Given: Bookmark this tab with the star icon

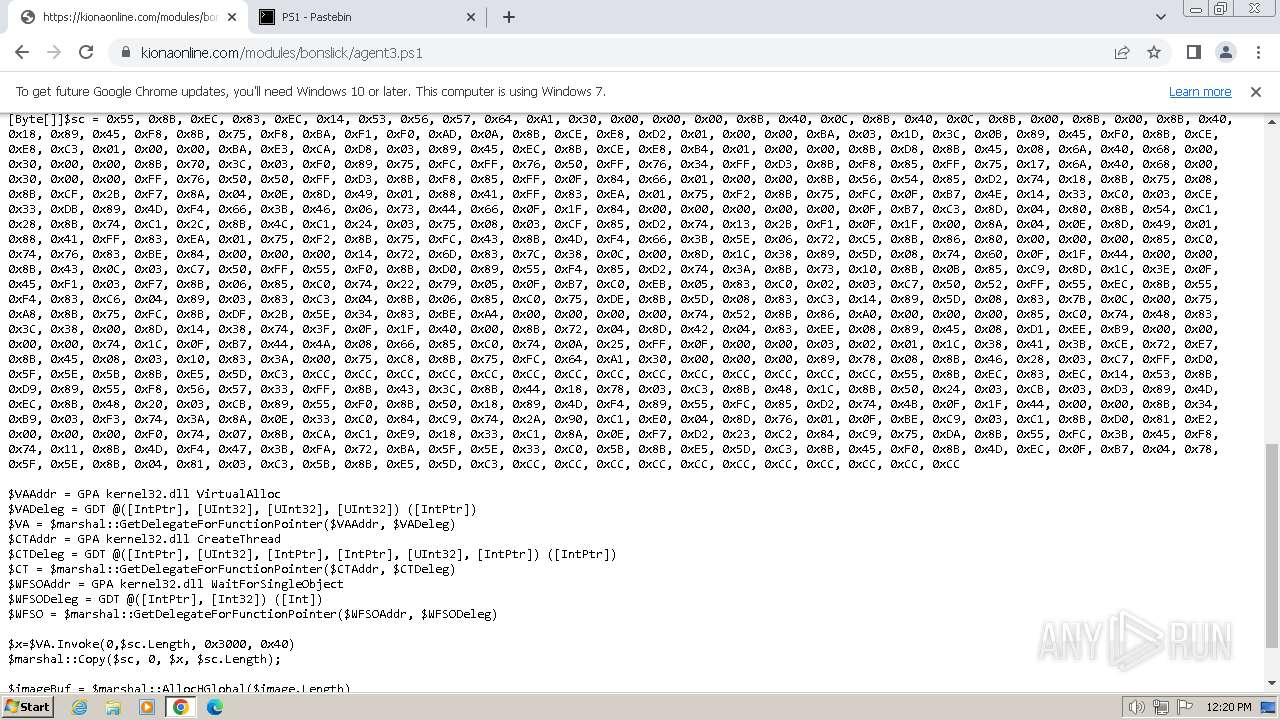Looking at the screenshot, I should (x=1154, y=52).
